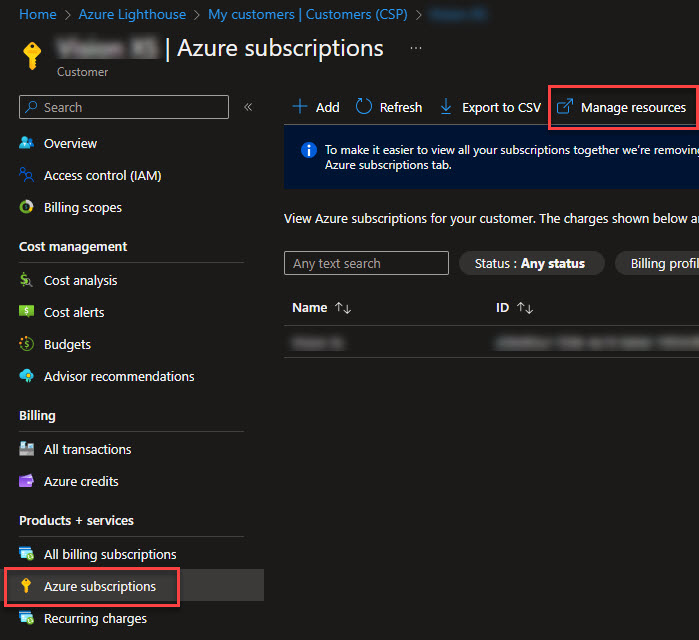The width and height of the screenshot is (699, 640).
Task: Open Cost alerts
Action: click(x=74, y=312)
